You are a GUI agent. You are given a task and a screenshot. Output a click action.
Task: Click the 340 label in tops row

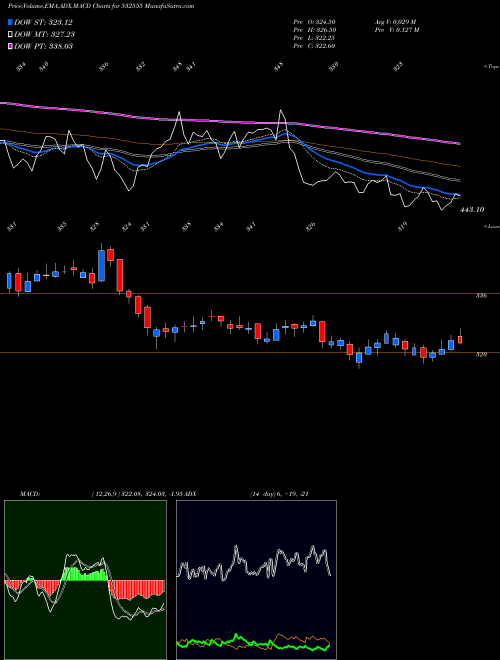44,67
